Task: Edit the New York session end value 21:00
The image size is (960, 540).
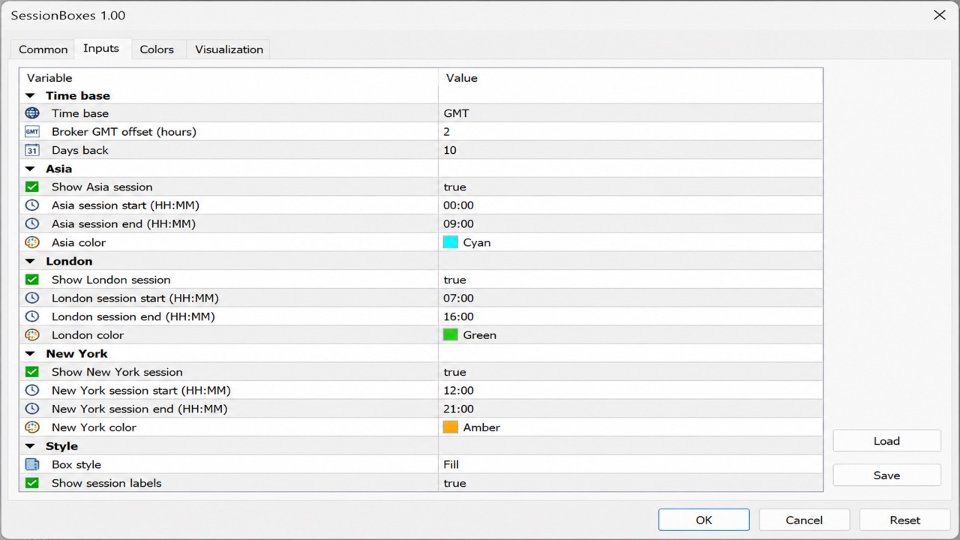Action: tap(630, 408)
